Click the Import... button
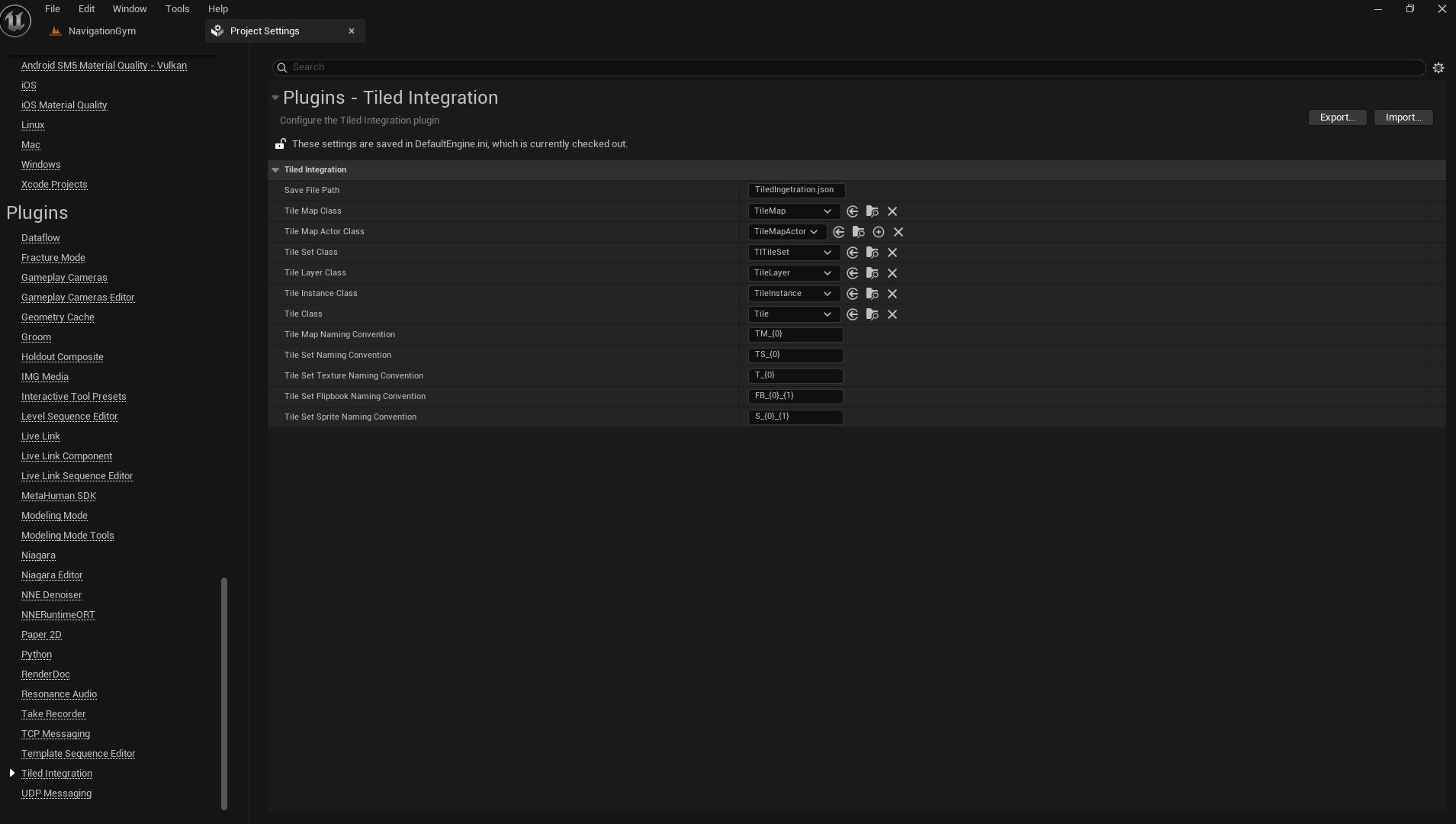1456x824 pixels. tap(1403, 117)
